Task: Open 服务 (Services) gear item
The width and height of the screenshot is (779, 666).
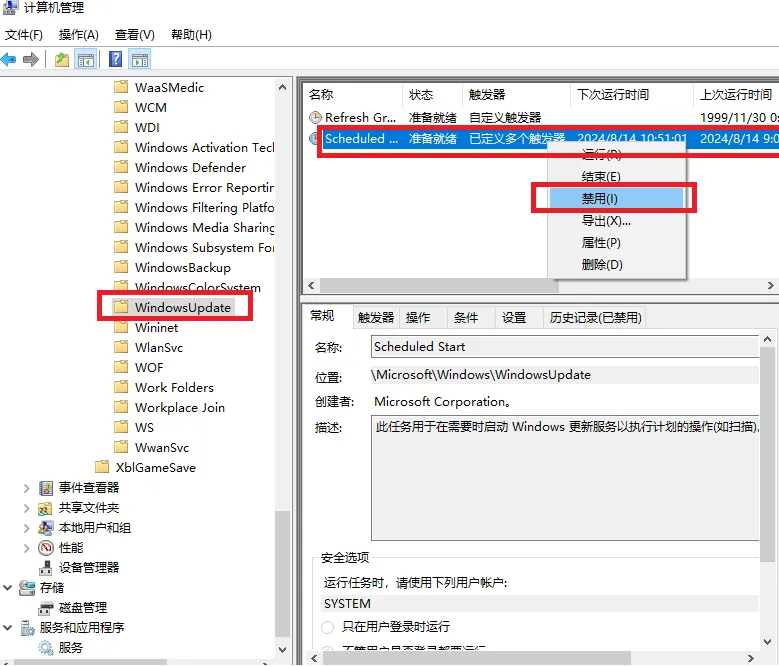Action: (70, 647)
